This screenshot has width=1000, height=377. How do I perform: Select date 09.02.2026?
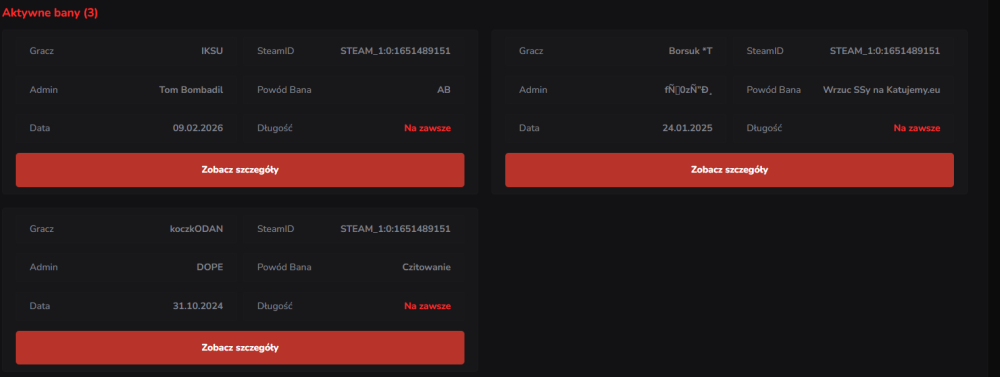[198, 128]
